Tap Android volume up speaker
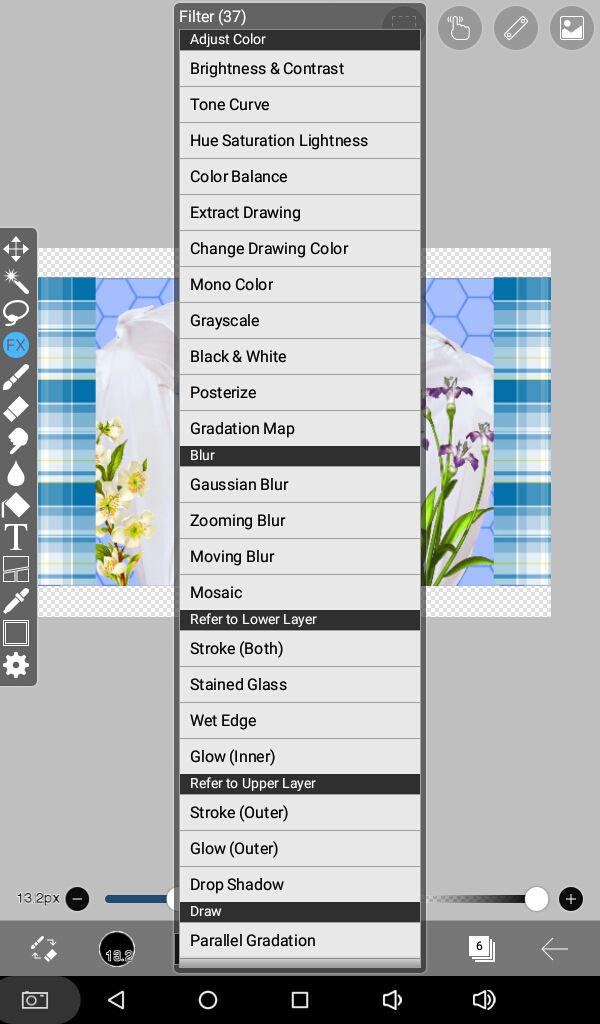 (x=484, y=1000)
